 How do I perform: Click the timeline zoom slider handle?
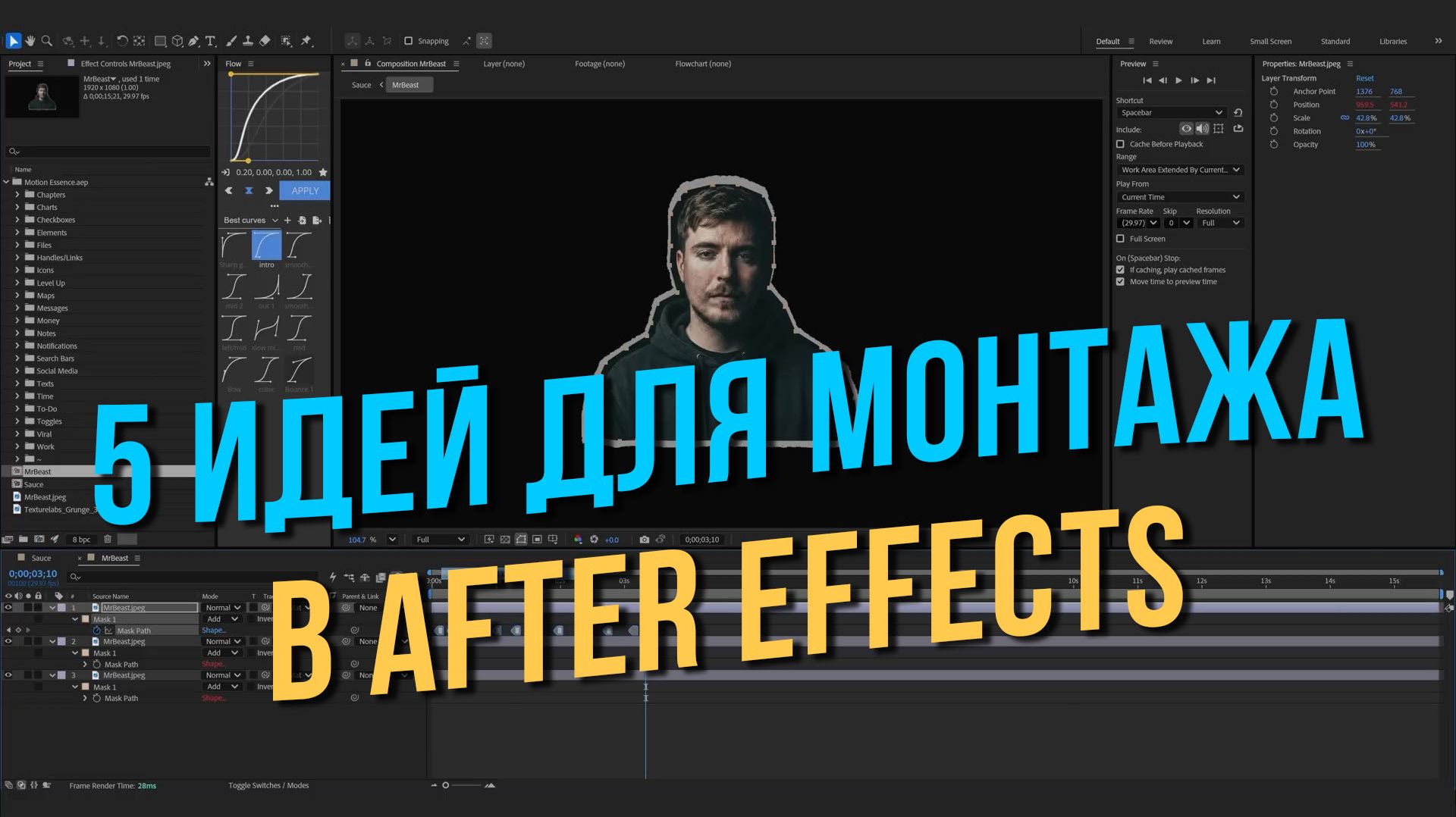pyautogui.click(x=445, y=785)
